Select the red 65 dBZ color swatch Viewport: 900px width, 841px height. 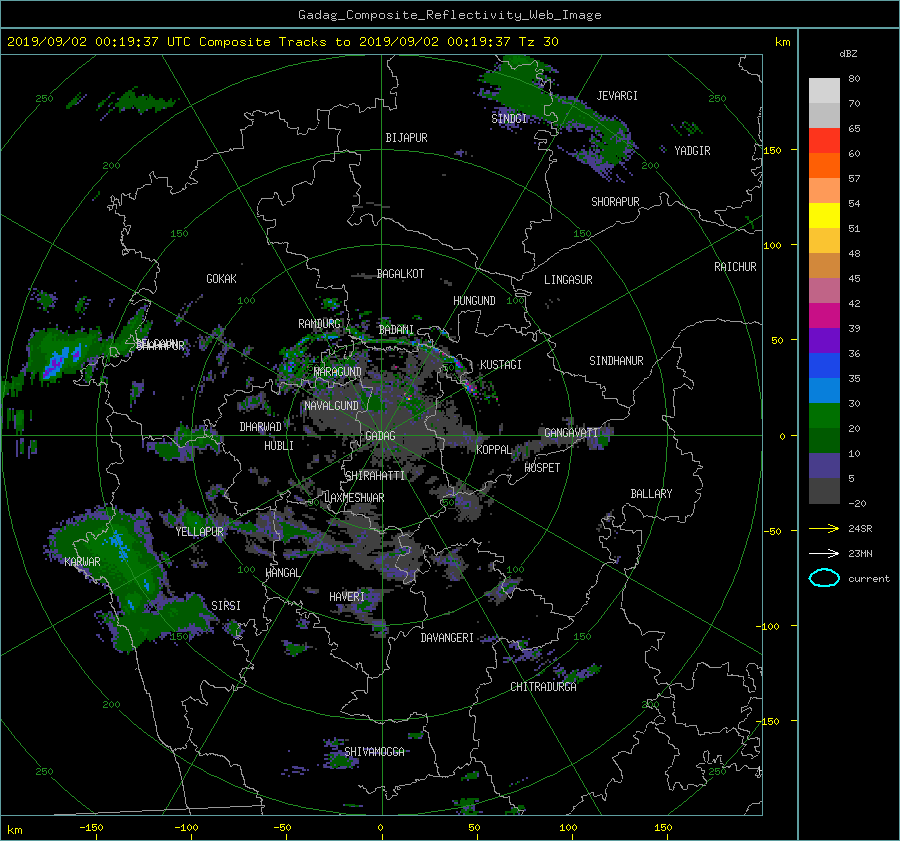pyautogui.click(x=824, y=140)
